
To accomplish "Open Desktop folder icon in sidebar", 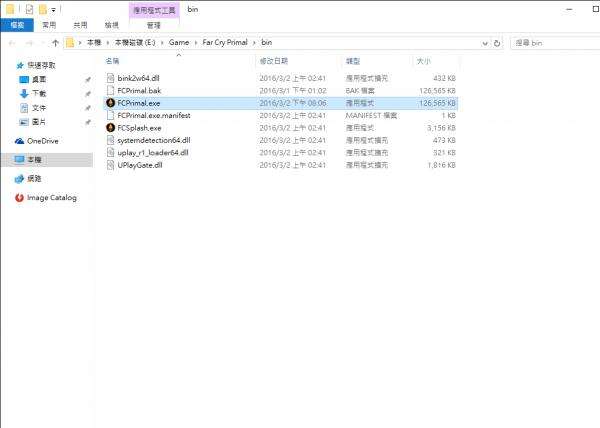I will pos(24,80).
